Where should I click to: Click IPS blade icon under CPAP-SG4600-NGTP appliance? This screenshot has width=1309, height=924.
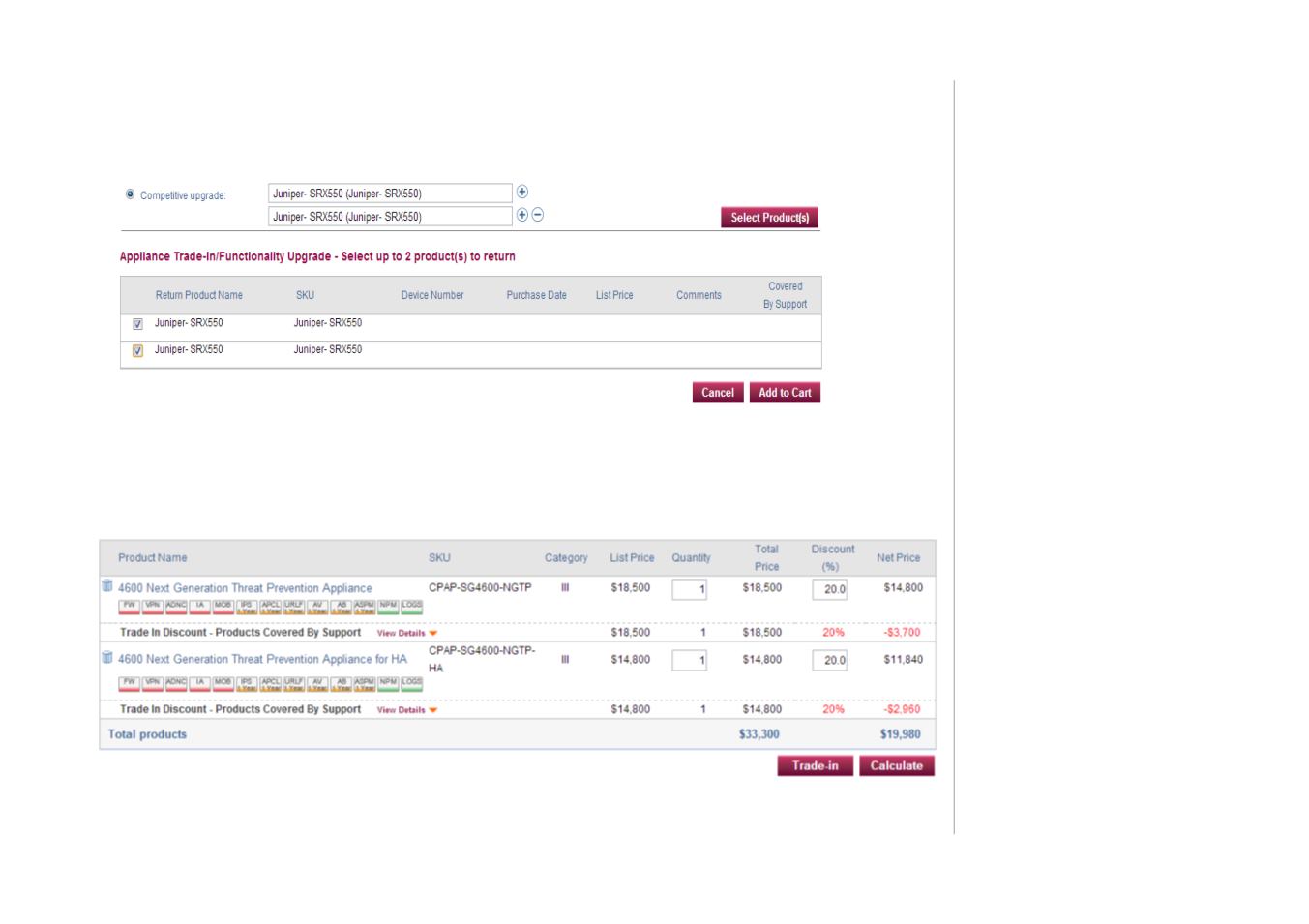(x=247, y=607)
